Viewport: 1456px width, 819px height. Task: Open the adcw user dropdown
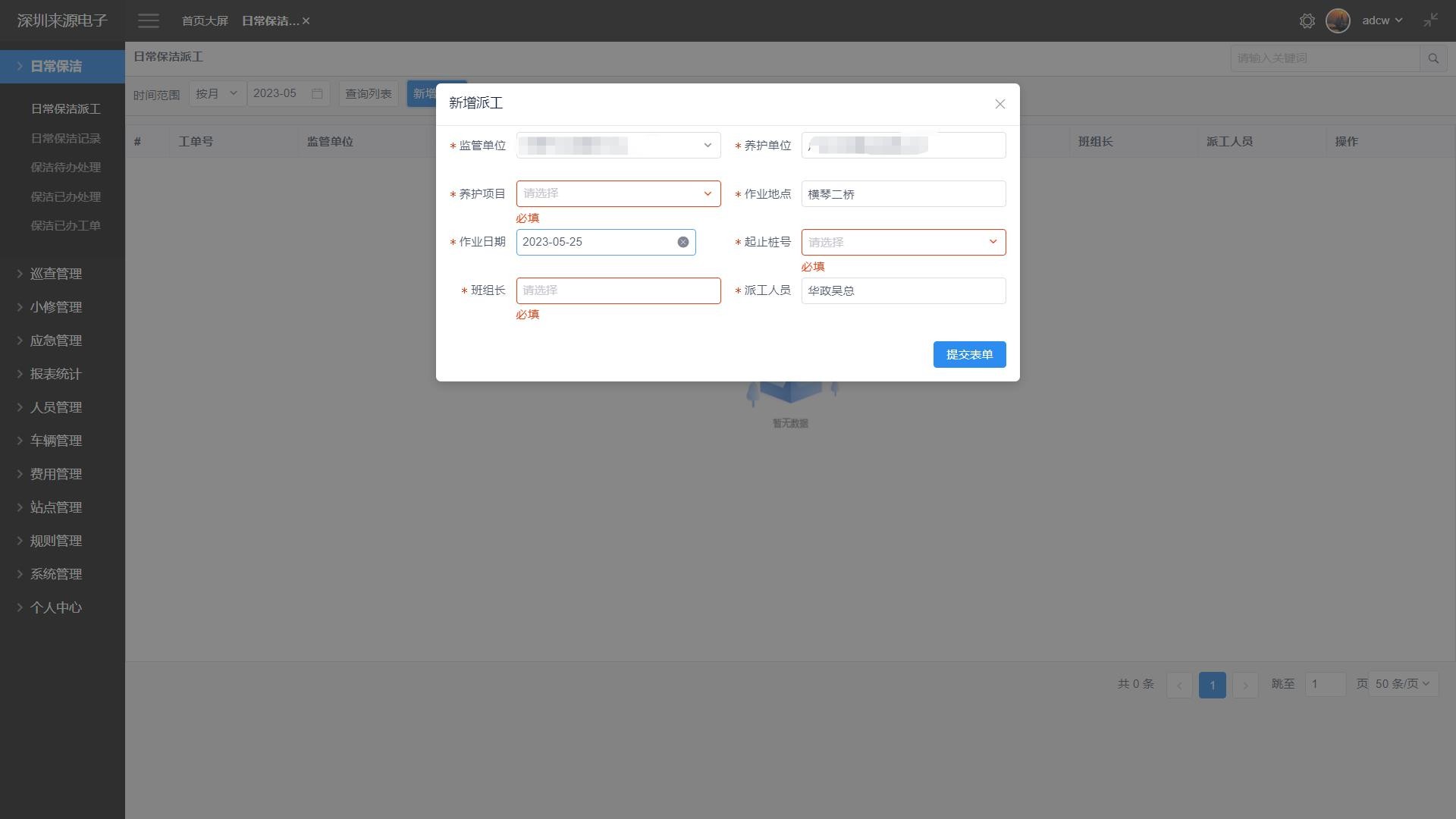(1382, 20)
